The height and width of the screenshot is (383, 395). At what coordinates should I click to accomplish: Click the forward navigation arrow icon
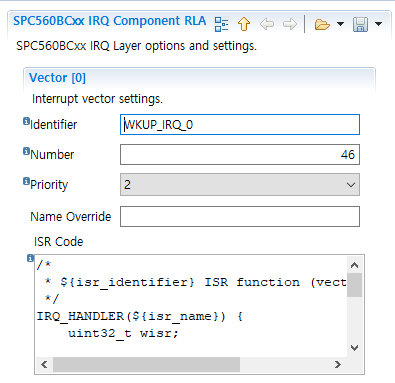tap(290, 24)
